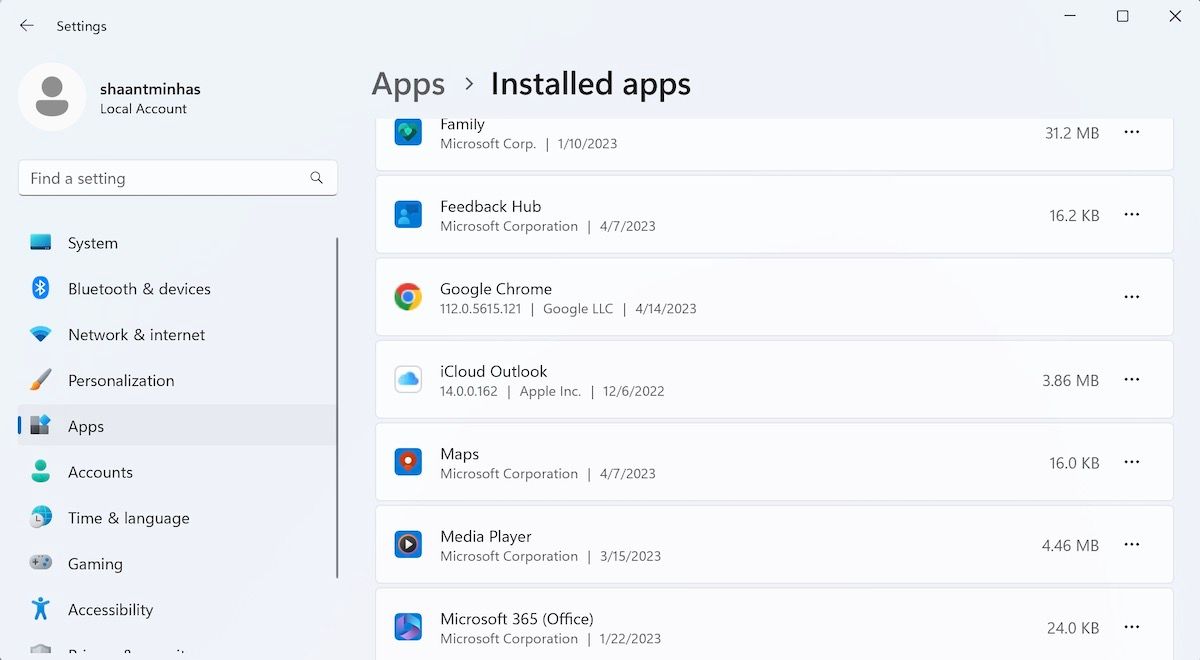Click the Gaming controller icon
Image resolution: width=1200 pixels, height=660 pixels.
click(x=40, y=563)
